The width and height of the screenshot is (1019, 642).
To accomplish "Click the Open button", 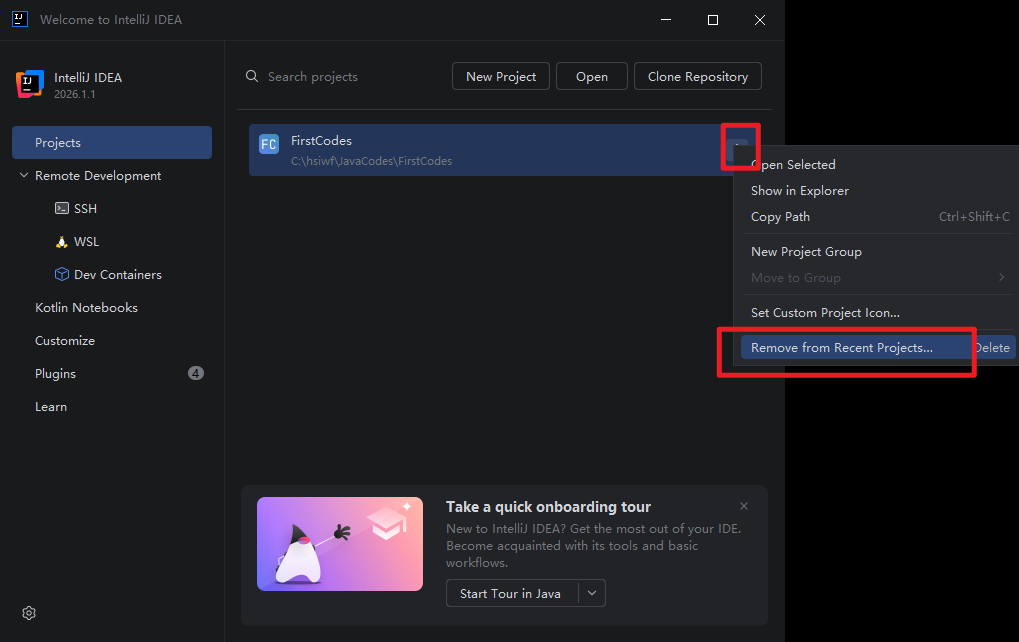I will click(592, 77).
